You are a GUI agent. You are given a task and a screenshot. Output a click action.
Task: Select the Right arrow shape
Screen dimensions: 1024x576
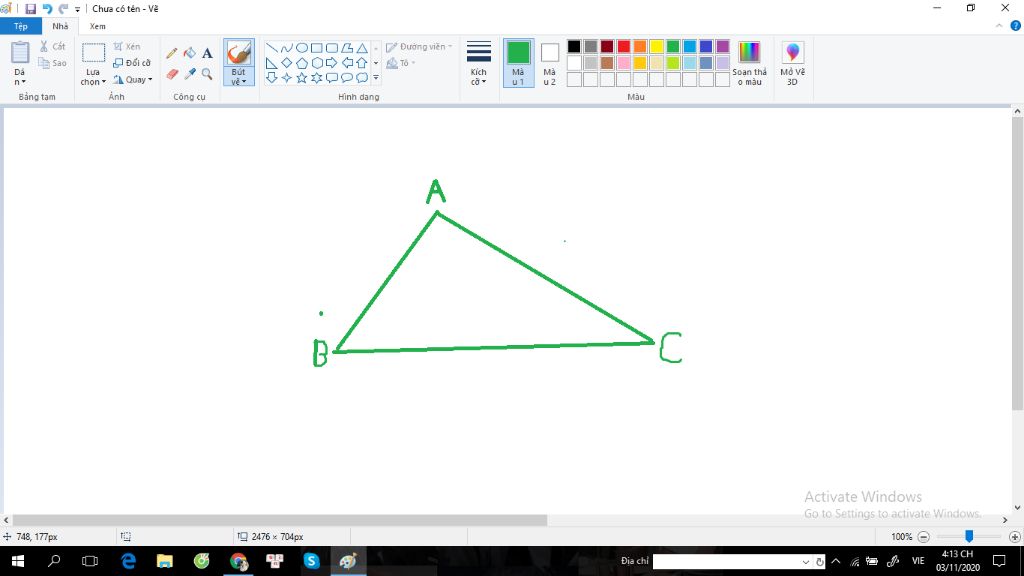[332, 63]
